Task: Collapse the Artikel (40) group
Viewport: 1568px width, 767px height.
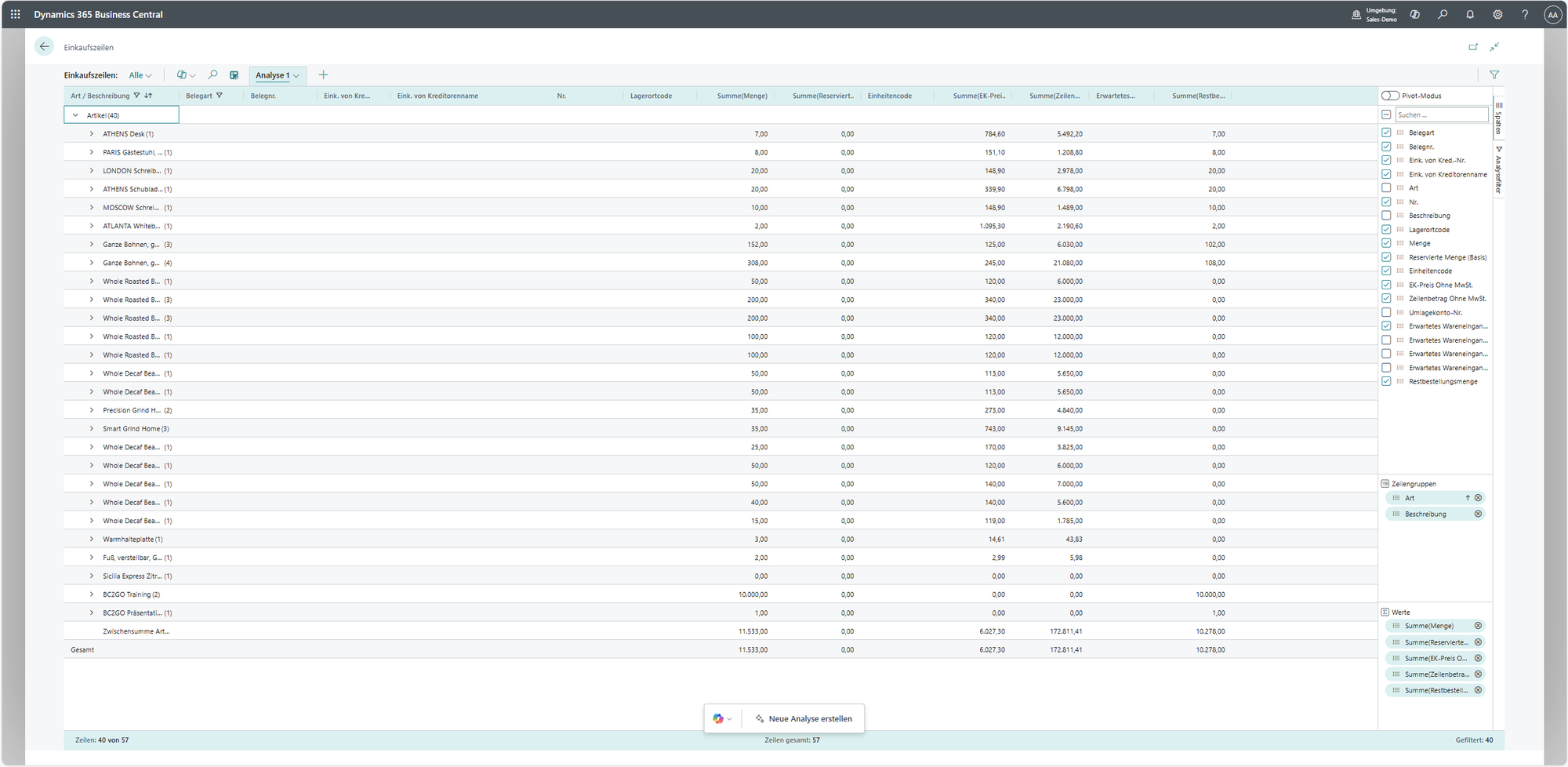Action: [x=75, y=115]
